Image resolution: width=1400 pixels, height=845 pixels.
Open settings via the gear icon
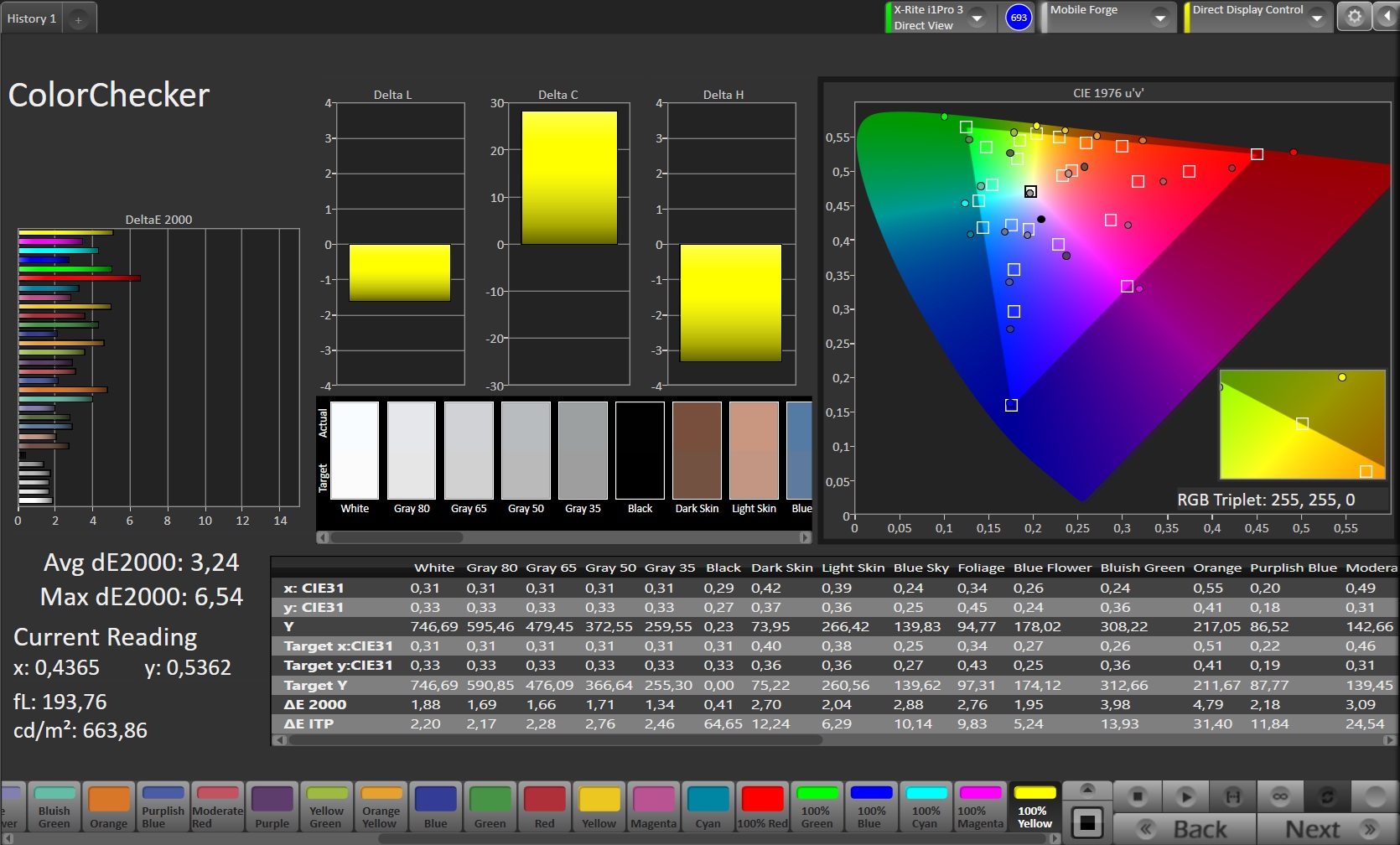1354,17
